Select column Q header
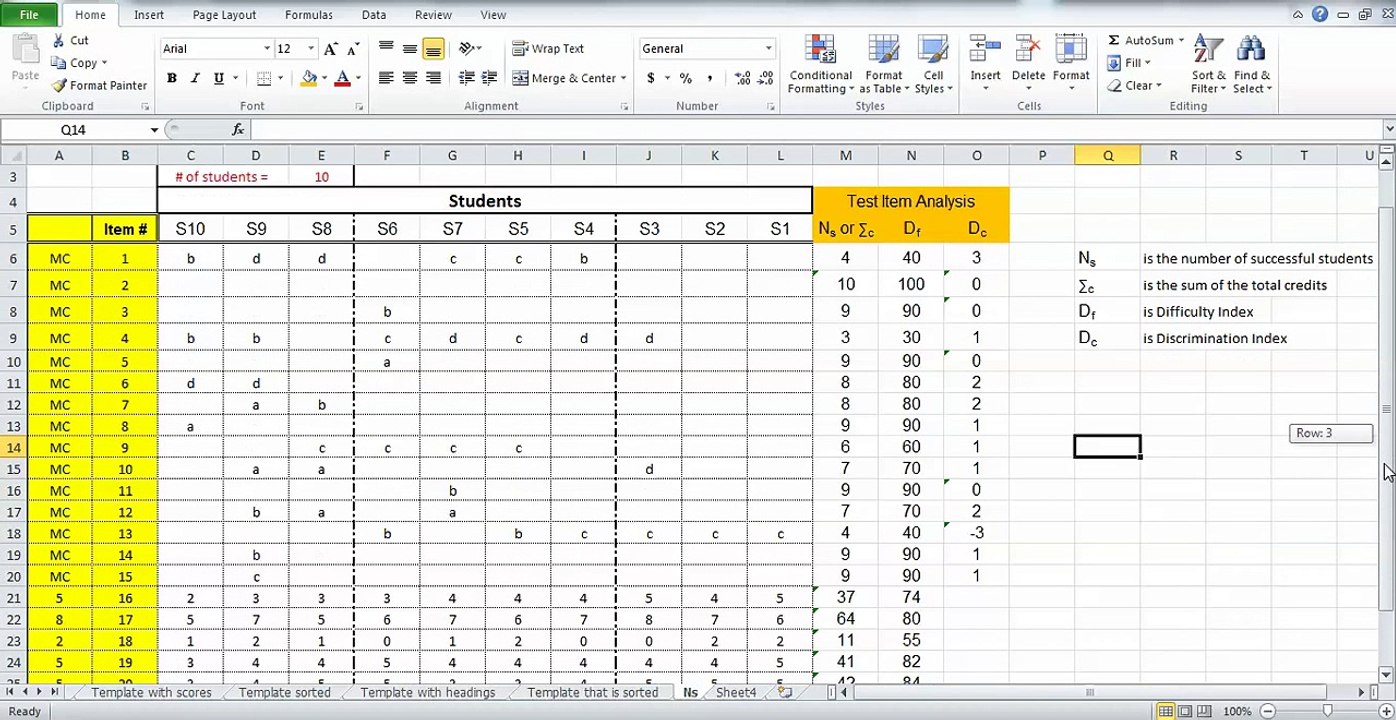Image resolution: width=1396 pixels, height=720 pixels. [1108, 155]
